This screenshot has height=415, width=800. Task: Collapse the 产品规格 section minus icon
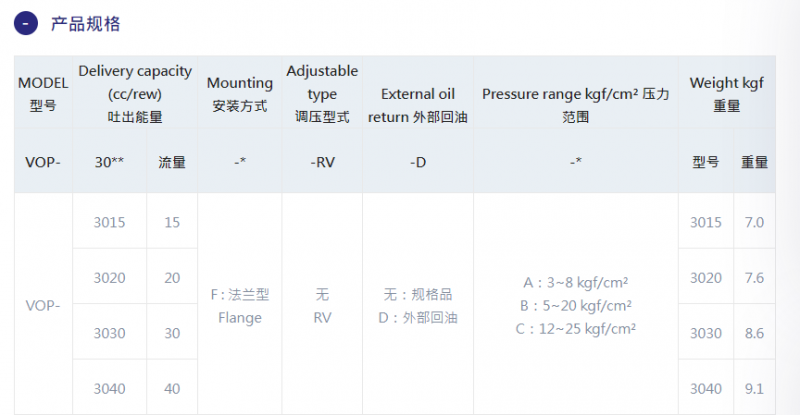(26, 23)
